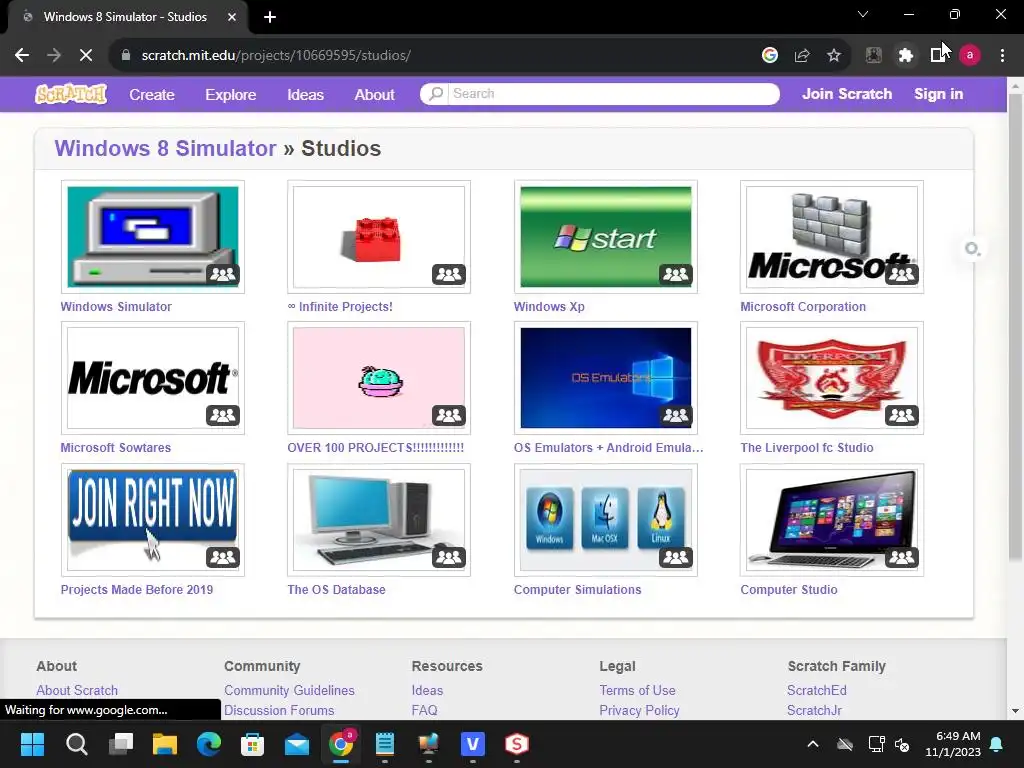Open the Liverpool fc crest thumbnail
The height and width of the screenshot is (768, 1024).
coord(831,377)
